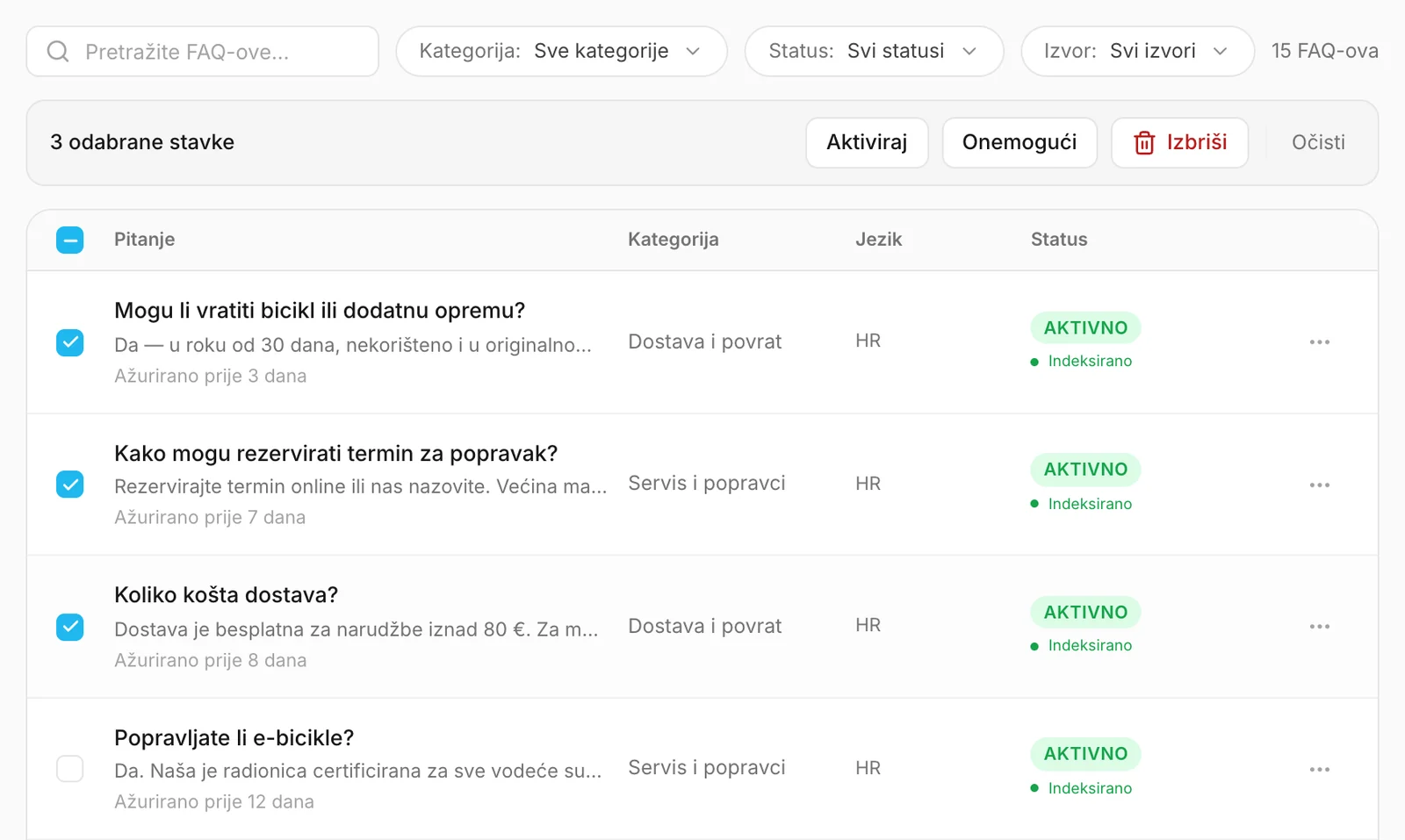This screenshot has height=840, width=1405.
Task: Open question 'Koliko košta dostava?'
Action: point(226,595)
